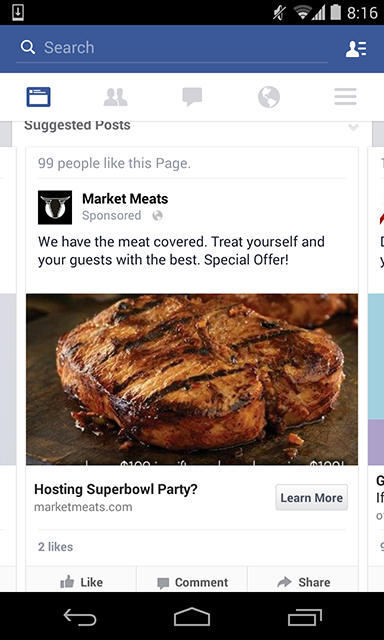
Task: Open the hamburger More menu icon
Action: point(345,97)
